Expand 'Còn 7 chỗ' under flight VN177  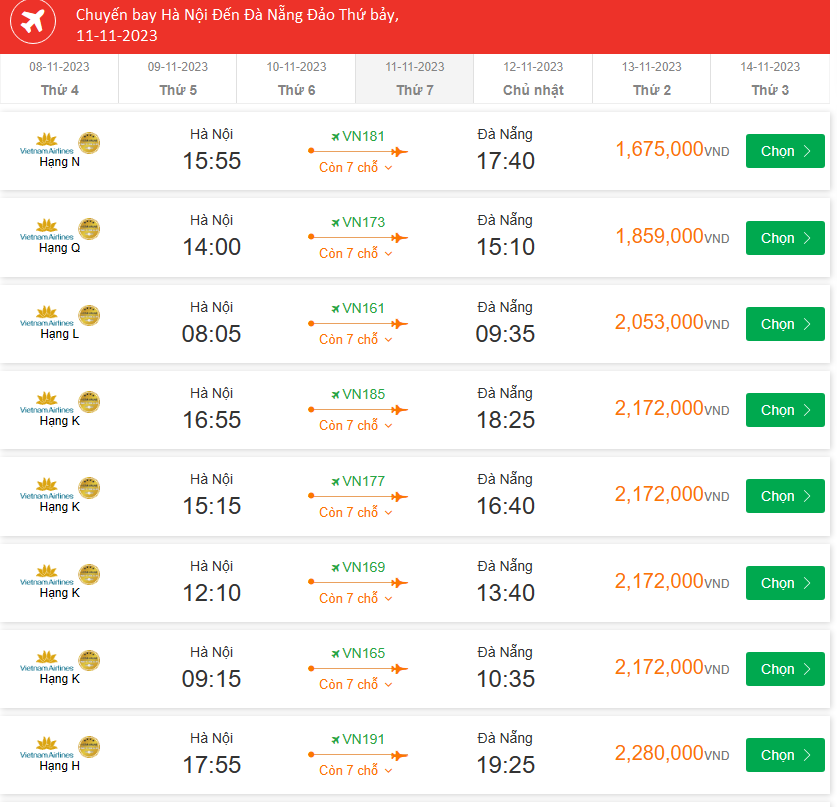[356, 512]
